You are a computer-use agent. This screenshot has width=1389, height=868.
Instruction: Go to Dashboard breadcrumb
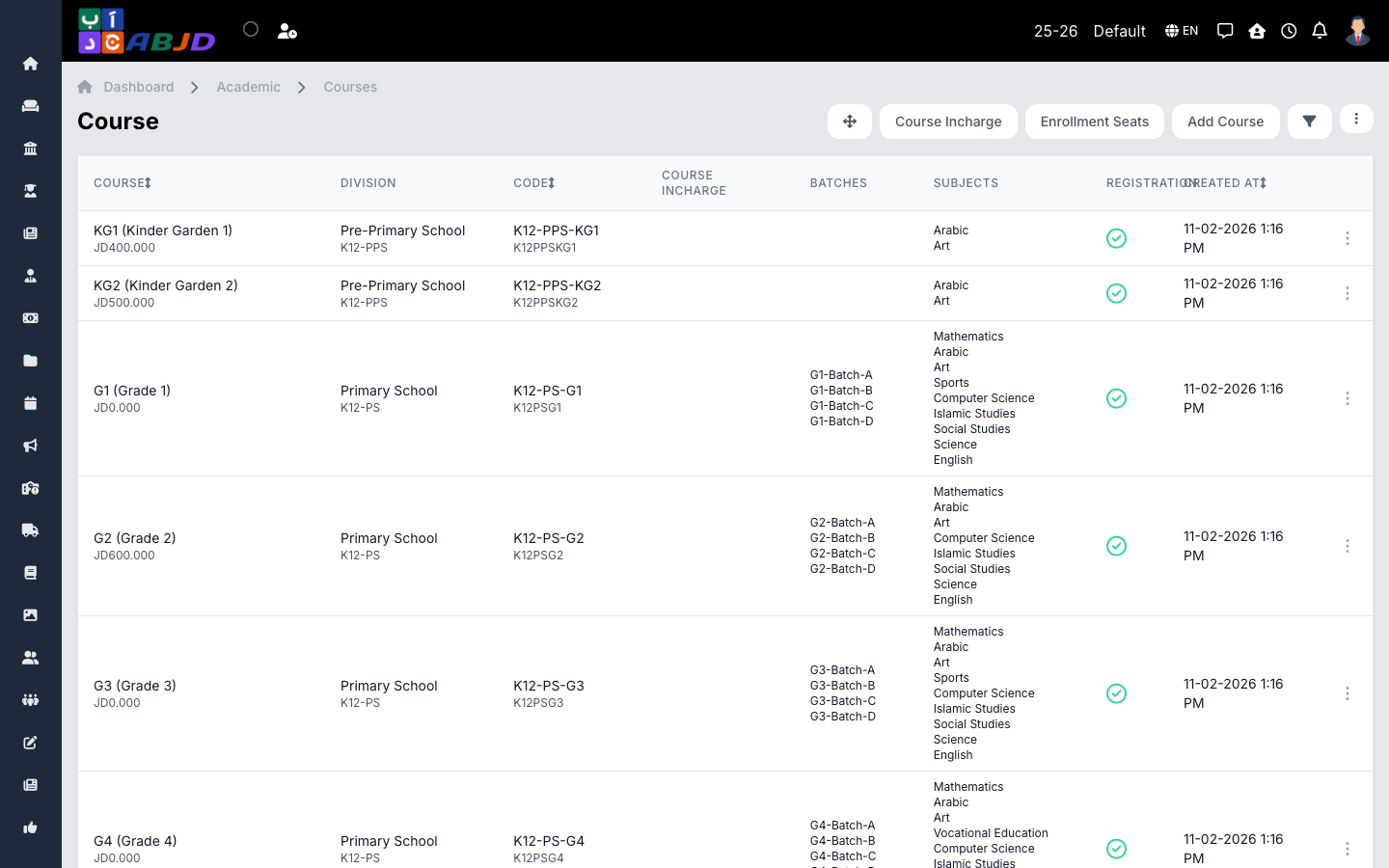(x=138, y=87)
